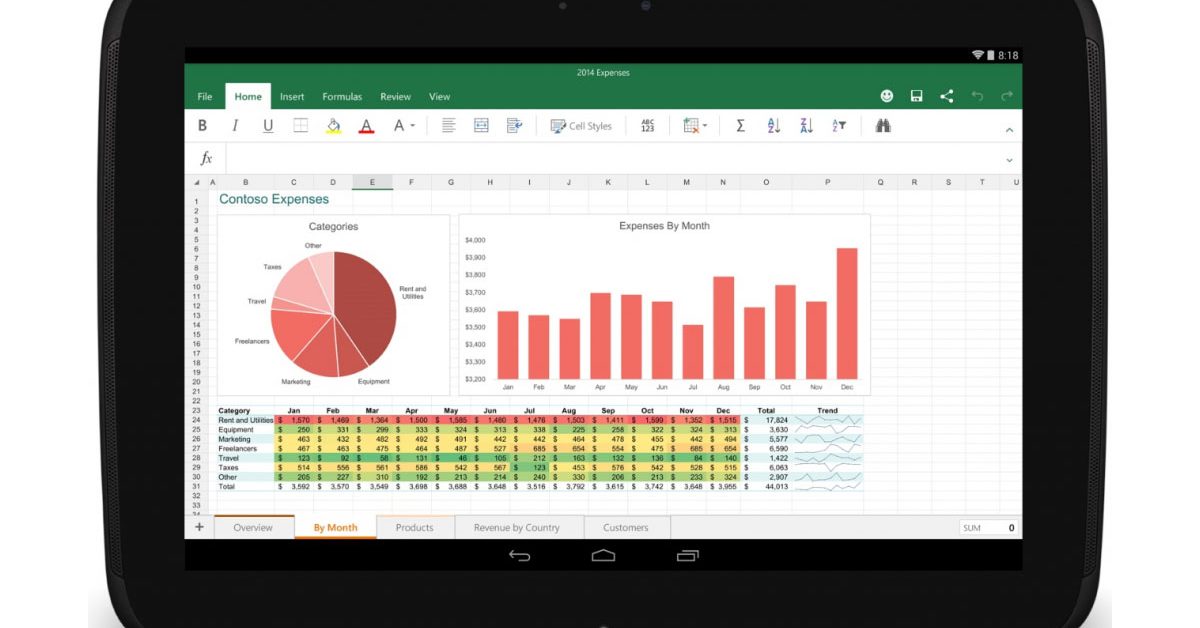Viewport: 1200px width, 628px height.
Task: Toggle bold formatting
Action: (202, 126)
